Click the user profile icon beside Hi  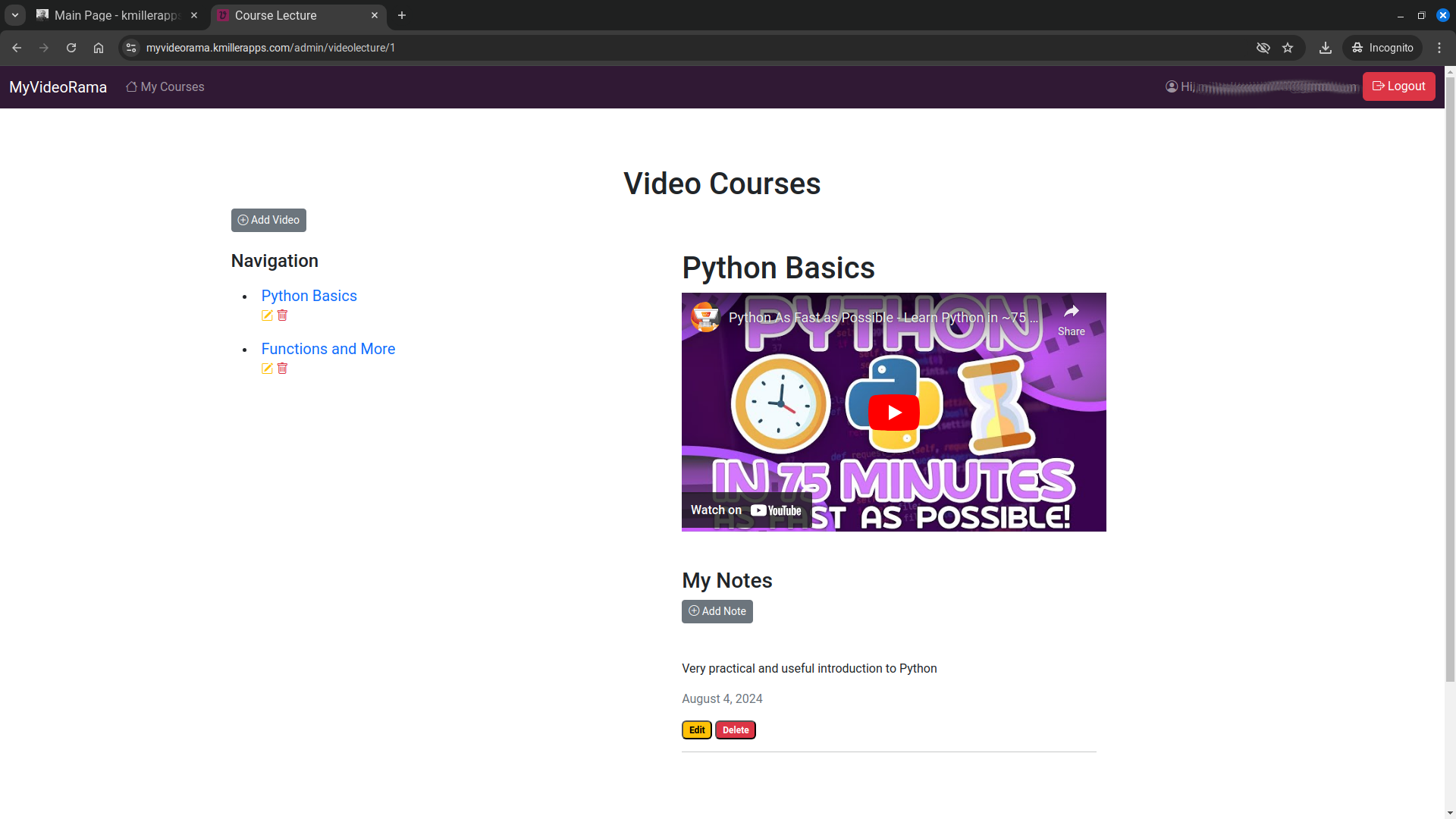[1172, 86]
